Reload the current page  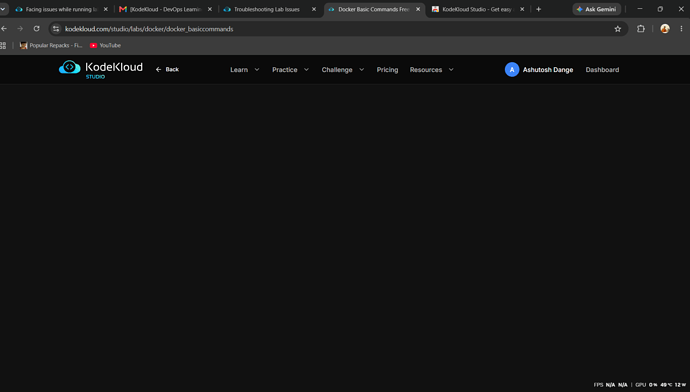[37, 29]
